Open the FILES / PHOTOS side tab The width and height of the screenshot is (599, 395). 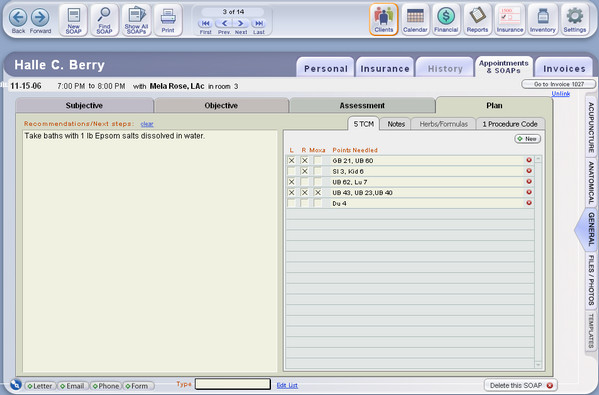coord(591,280)
